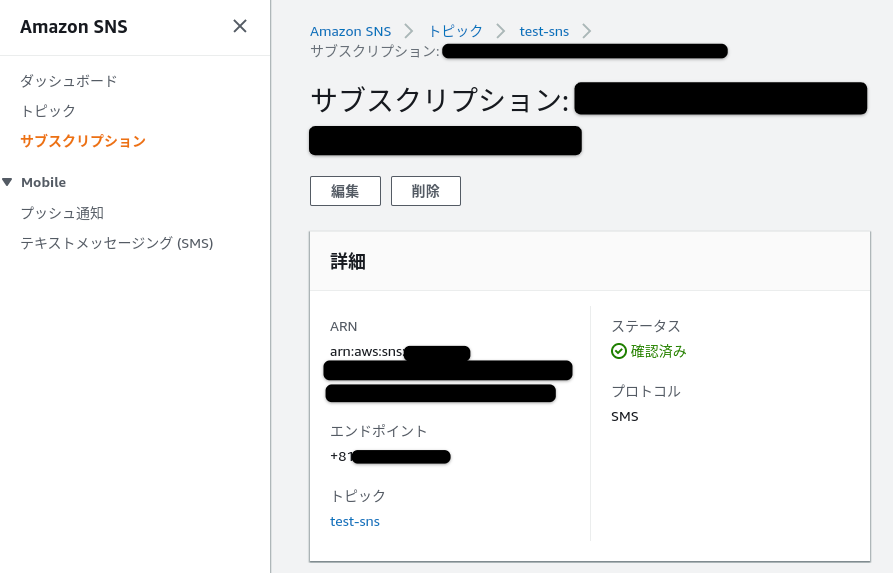Click the エンドポイント label
The width and height of the screenshot is (893, 573).
pyautogui.click(x=378, y=431)
